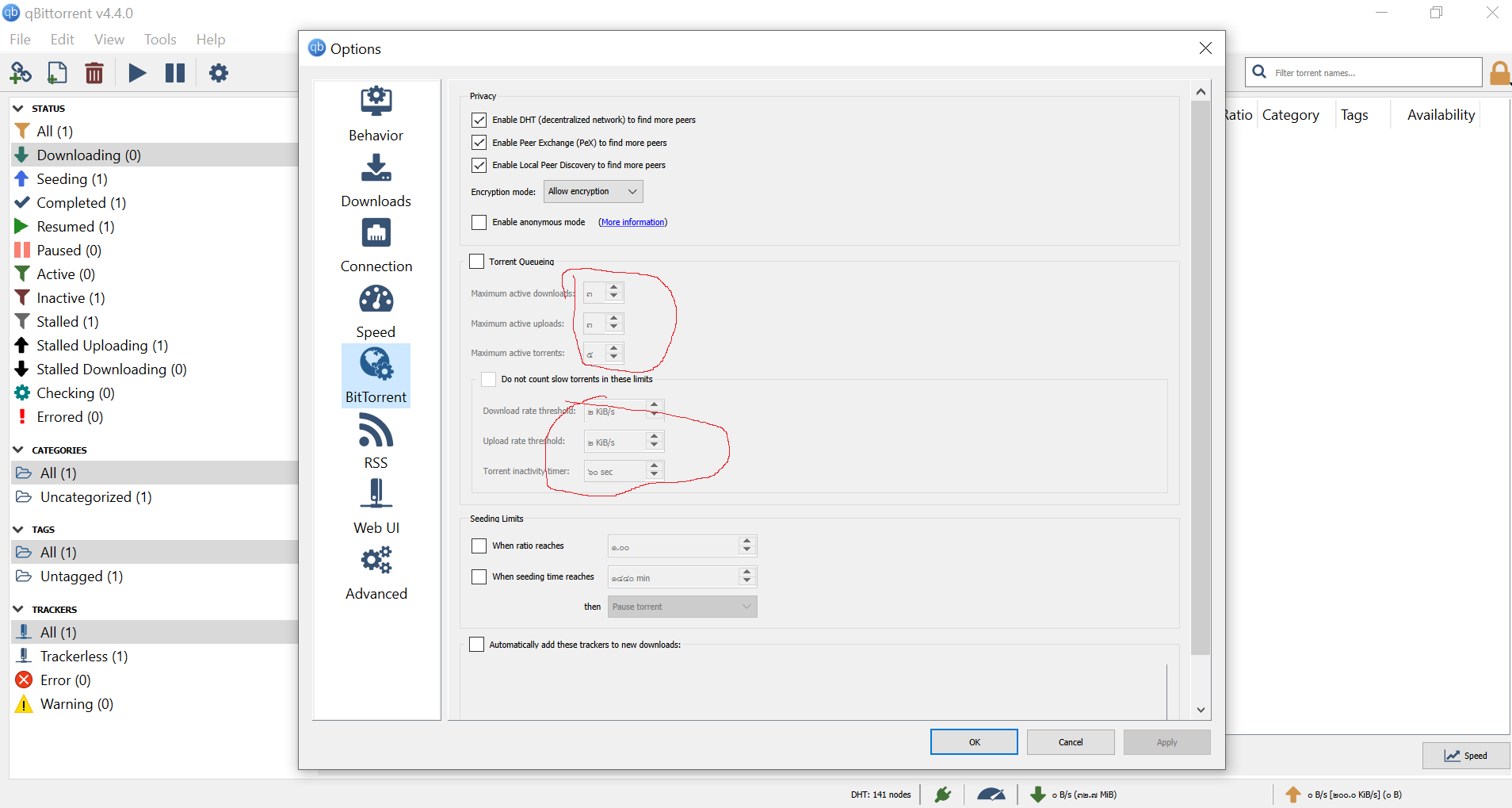Open RSS options page

click(x=376, y=442)
